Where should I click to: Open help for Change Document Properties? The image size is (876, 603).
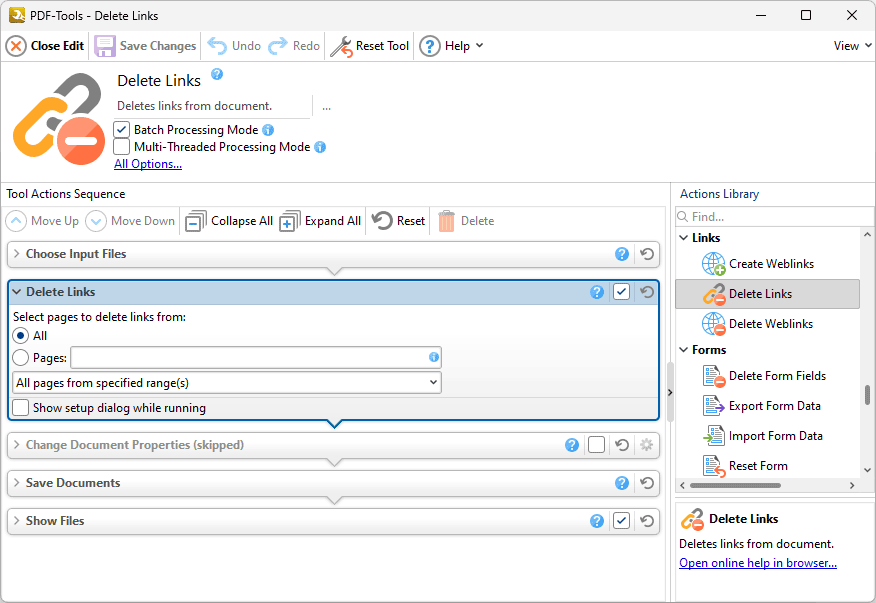click(572, 445)
